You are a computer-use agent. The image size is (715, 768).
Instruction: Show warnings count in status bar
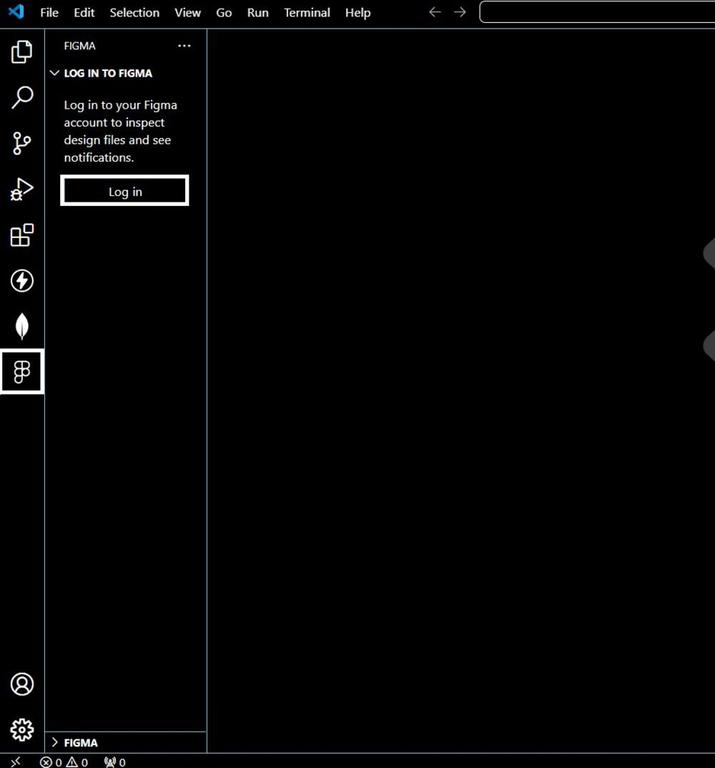tap(77, 762)
